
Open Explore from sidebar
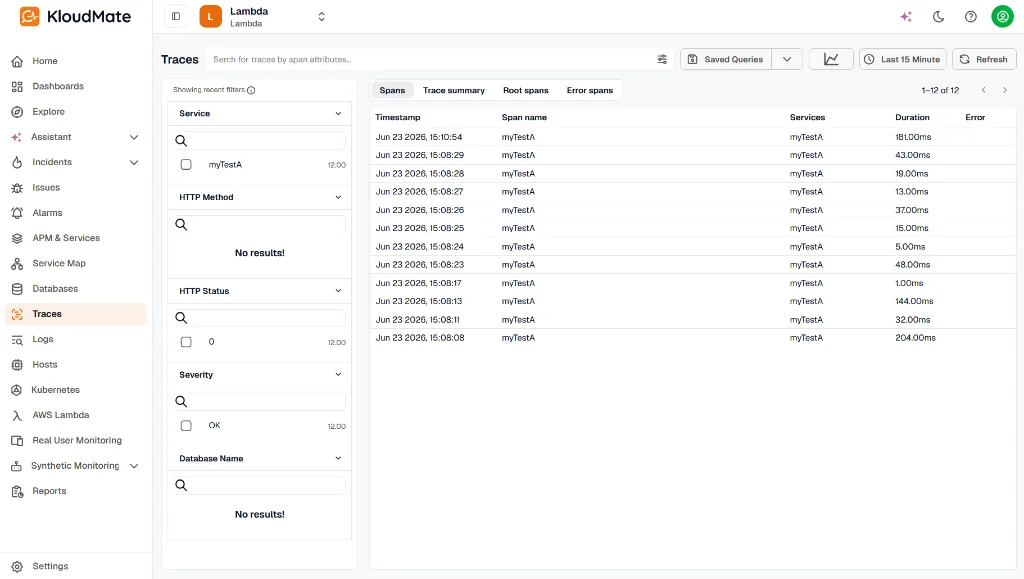76,112
